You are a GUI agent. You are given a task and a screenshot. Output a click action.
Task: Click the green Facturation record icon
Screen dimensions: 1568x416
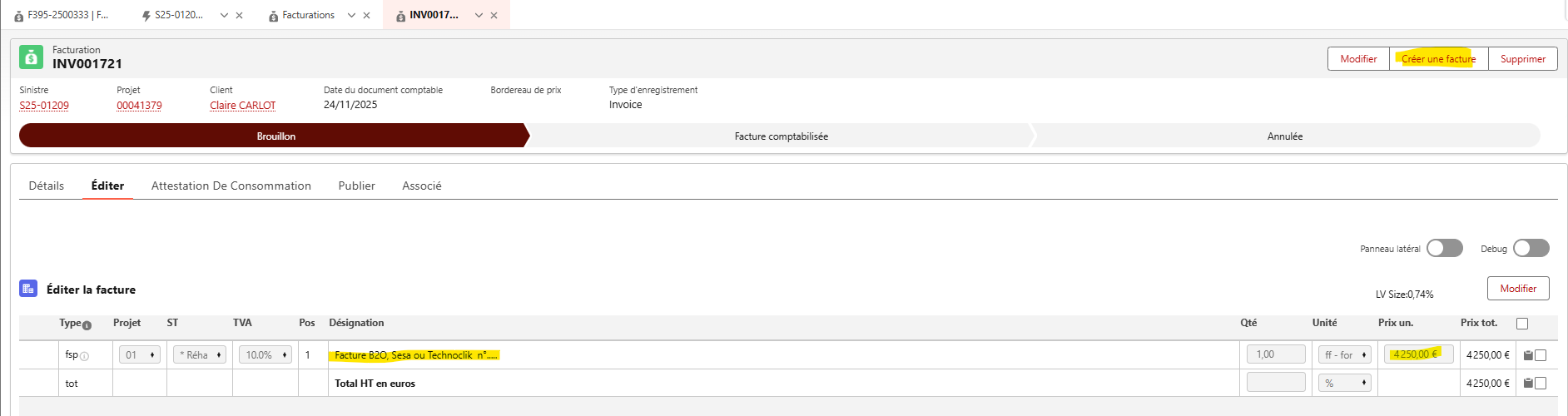click(x=31, y=57)
